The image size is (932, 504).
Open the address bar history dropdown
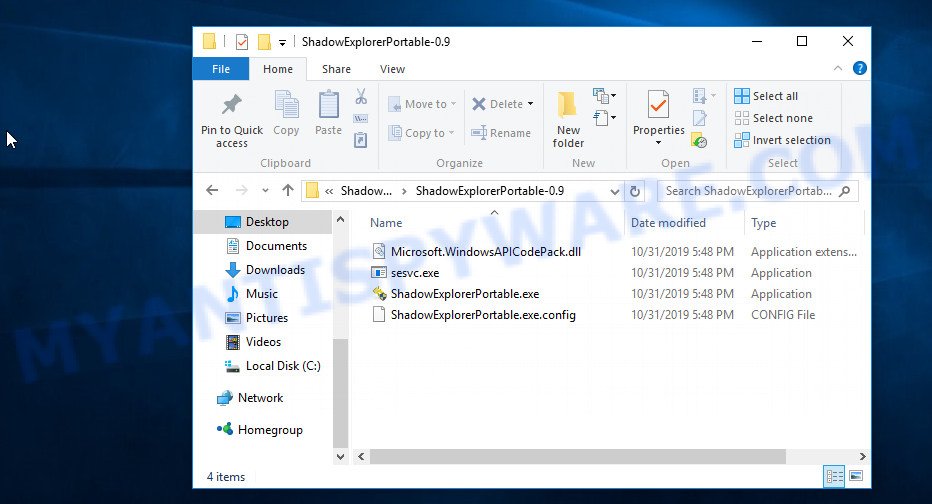click(615, 191)
